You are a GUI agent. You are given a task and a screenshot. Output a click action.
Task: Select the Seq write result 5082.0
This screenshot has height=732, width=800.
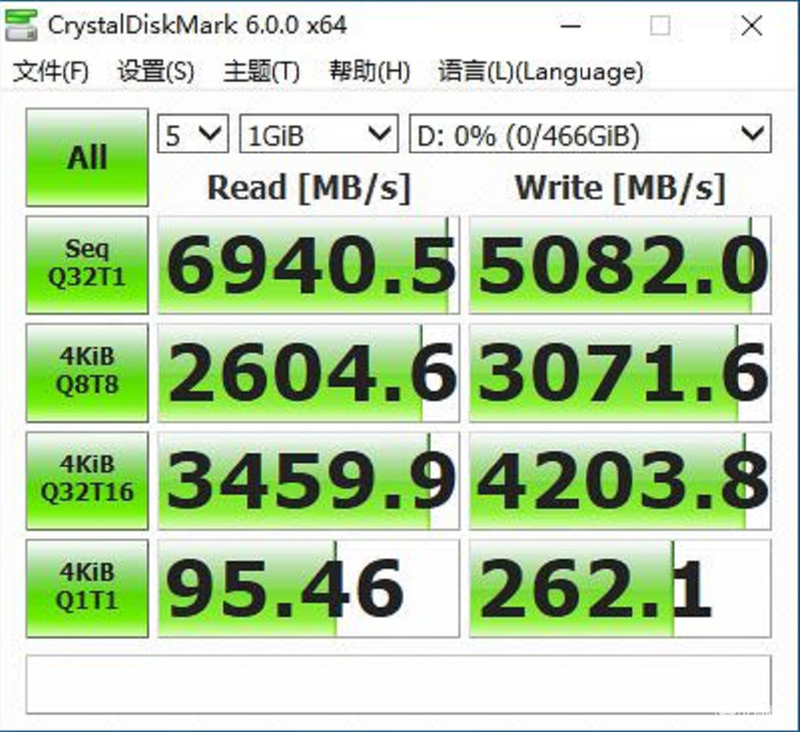coord(620,265)
